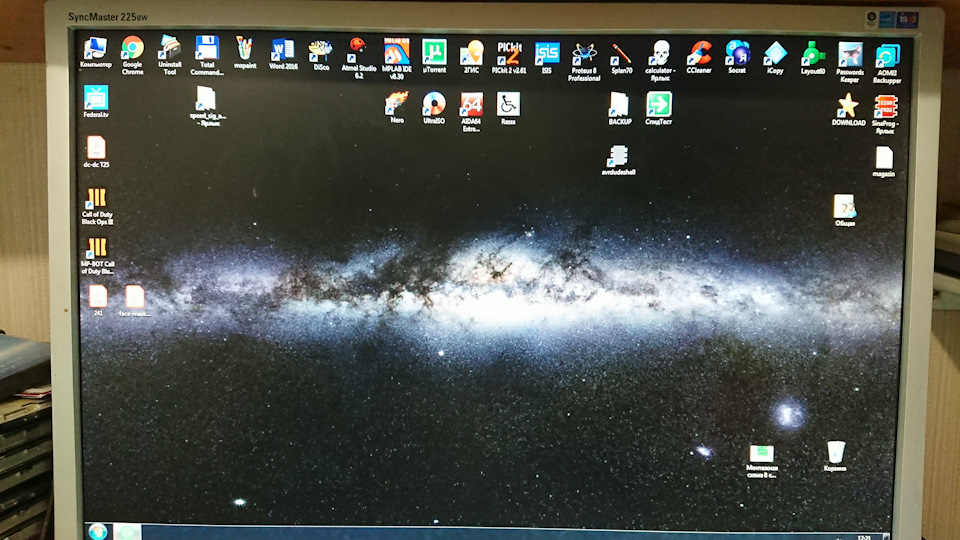Open MPLAB IDE v8.30
Viewport: 960px width, 540px height.
pyautogui.click(x=397, y=58)
